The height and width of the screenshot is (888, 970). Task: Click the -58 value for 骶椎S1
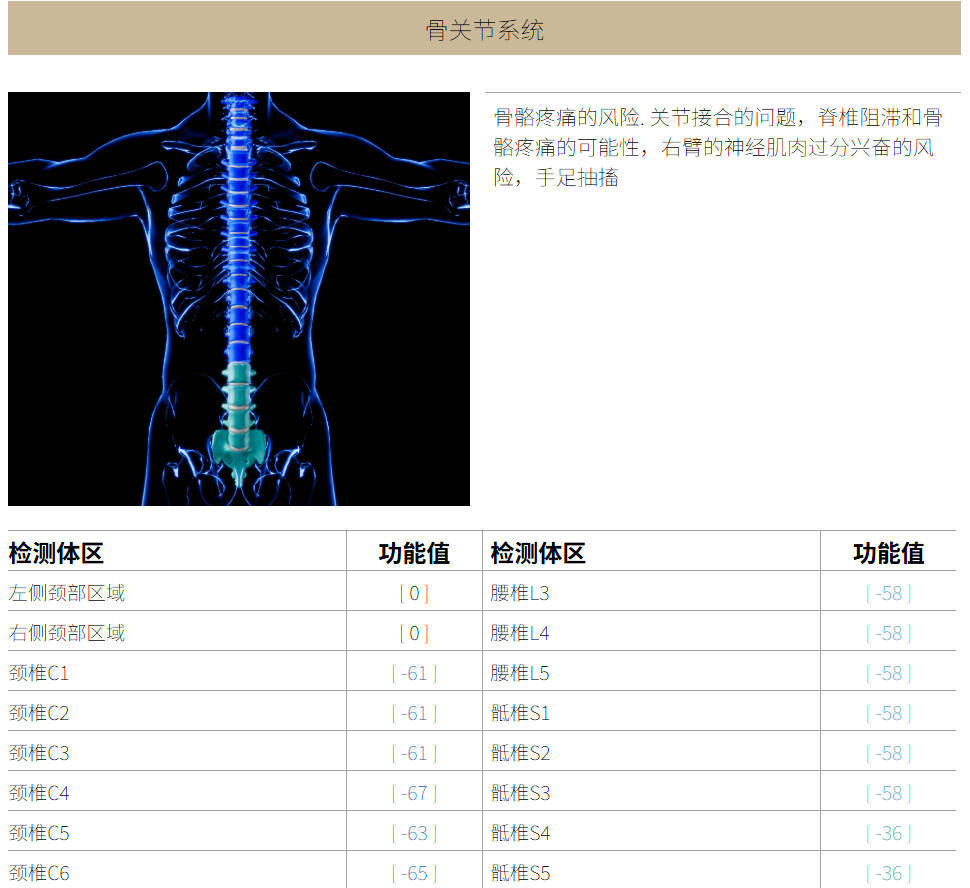tap(888, 713)
